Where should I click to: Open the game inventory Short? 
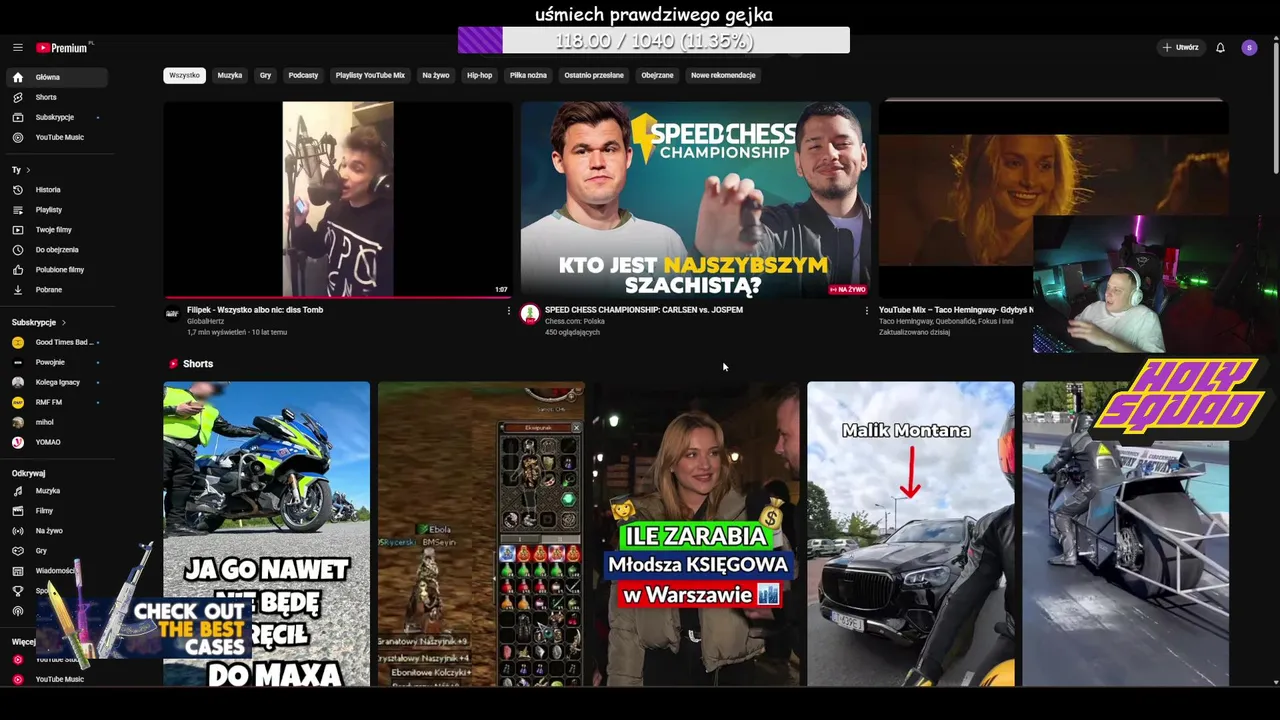[x=481, y=534]
